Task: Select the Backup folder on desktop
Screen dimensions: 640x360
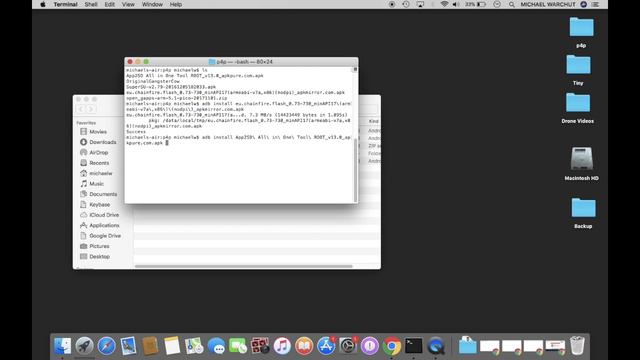Action: 583,207
